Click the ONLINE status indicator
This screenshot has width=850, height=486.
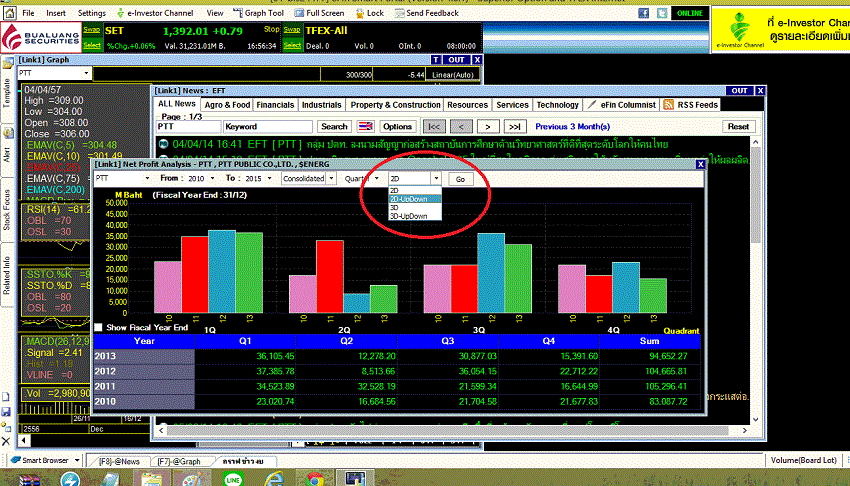690,13
